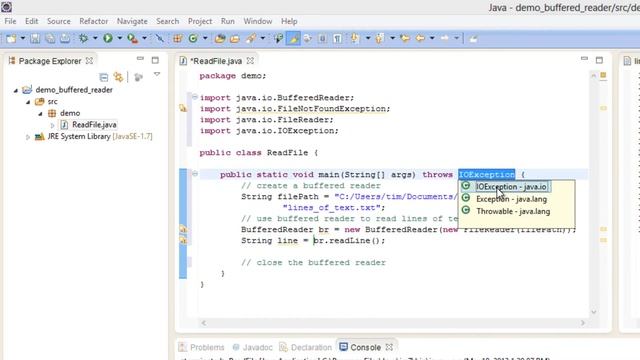Choose Exception - java.lang suggestion
This screenshot has width=640, height=360.
[511, 199]
